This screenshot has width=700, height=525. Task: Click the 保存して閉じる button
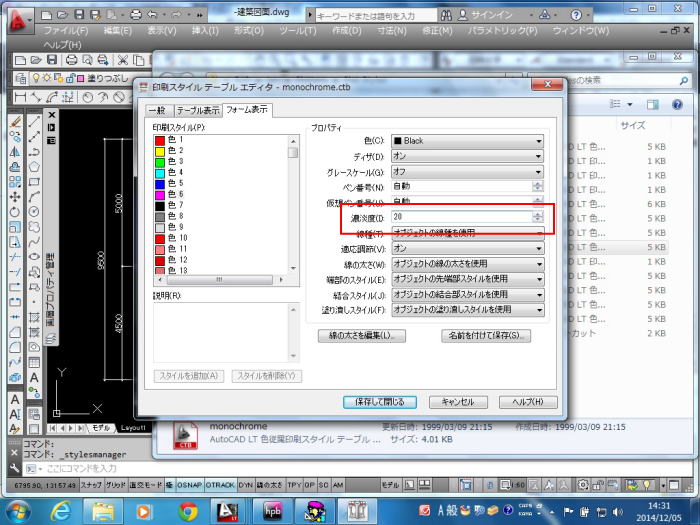[380, 402]
